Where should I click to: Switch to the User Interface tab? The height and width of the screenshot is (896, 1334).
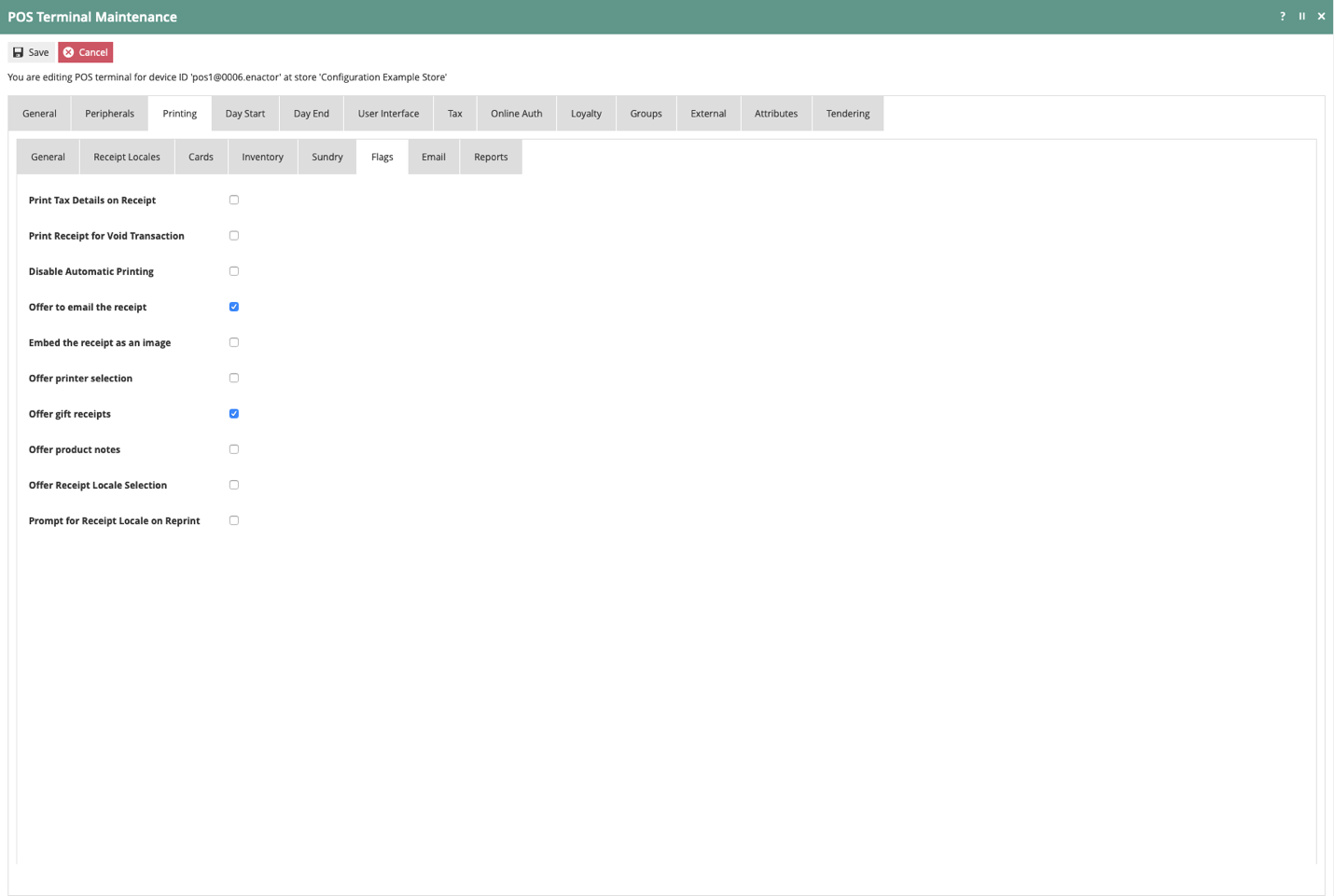click(x=388, y=114)
